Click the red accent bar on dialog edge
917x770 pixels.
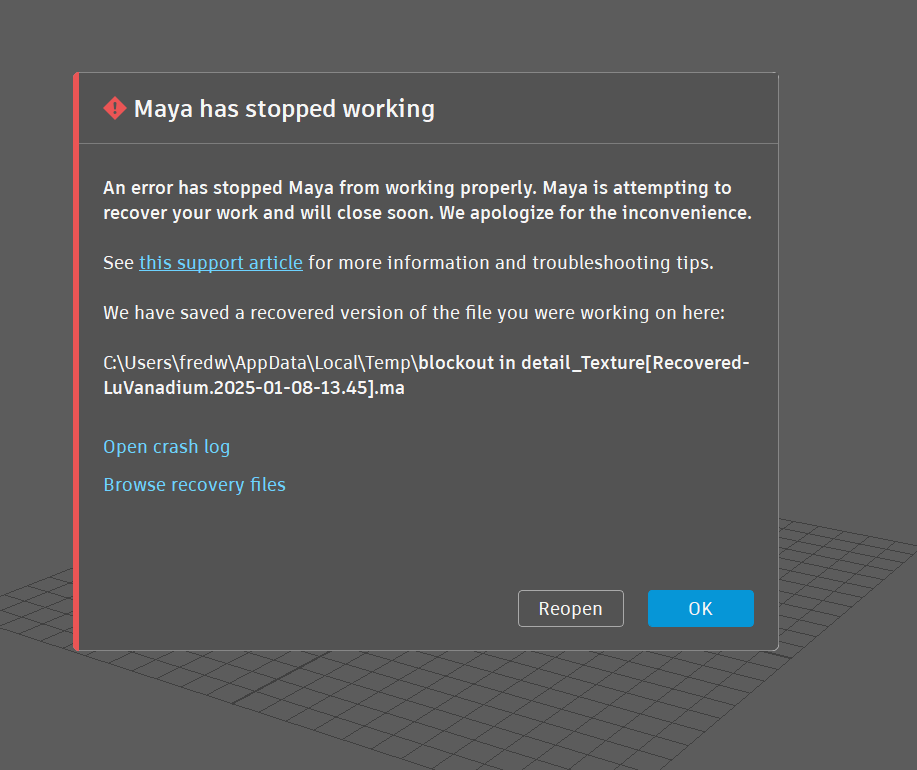pos(76,360)
